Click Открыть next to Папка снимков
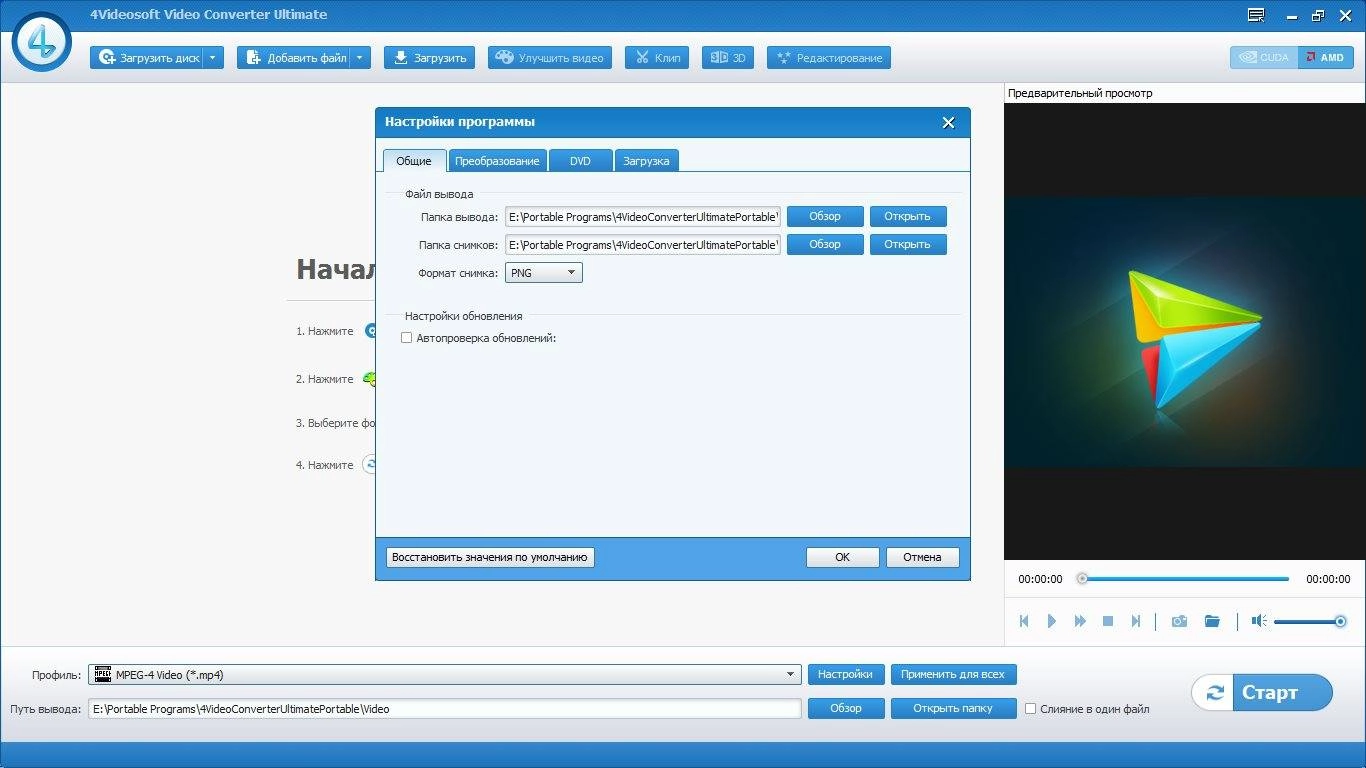This screenshot has width=1366, height=768. (x=908, y=244)
